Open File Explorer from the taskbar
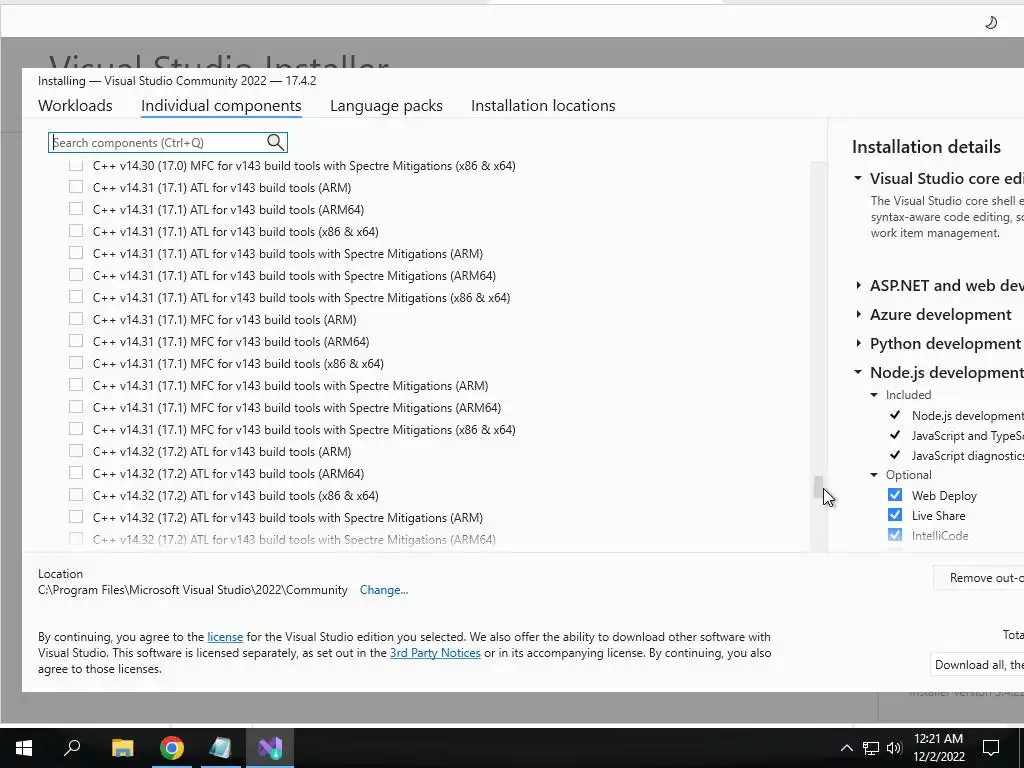Image resolution: width=1024 pixels, height=768 pixels. (x=122, y=747)
